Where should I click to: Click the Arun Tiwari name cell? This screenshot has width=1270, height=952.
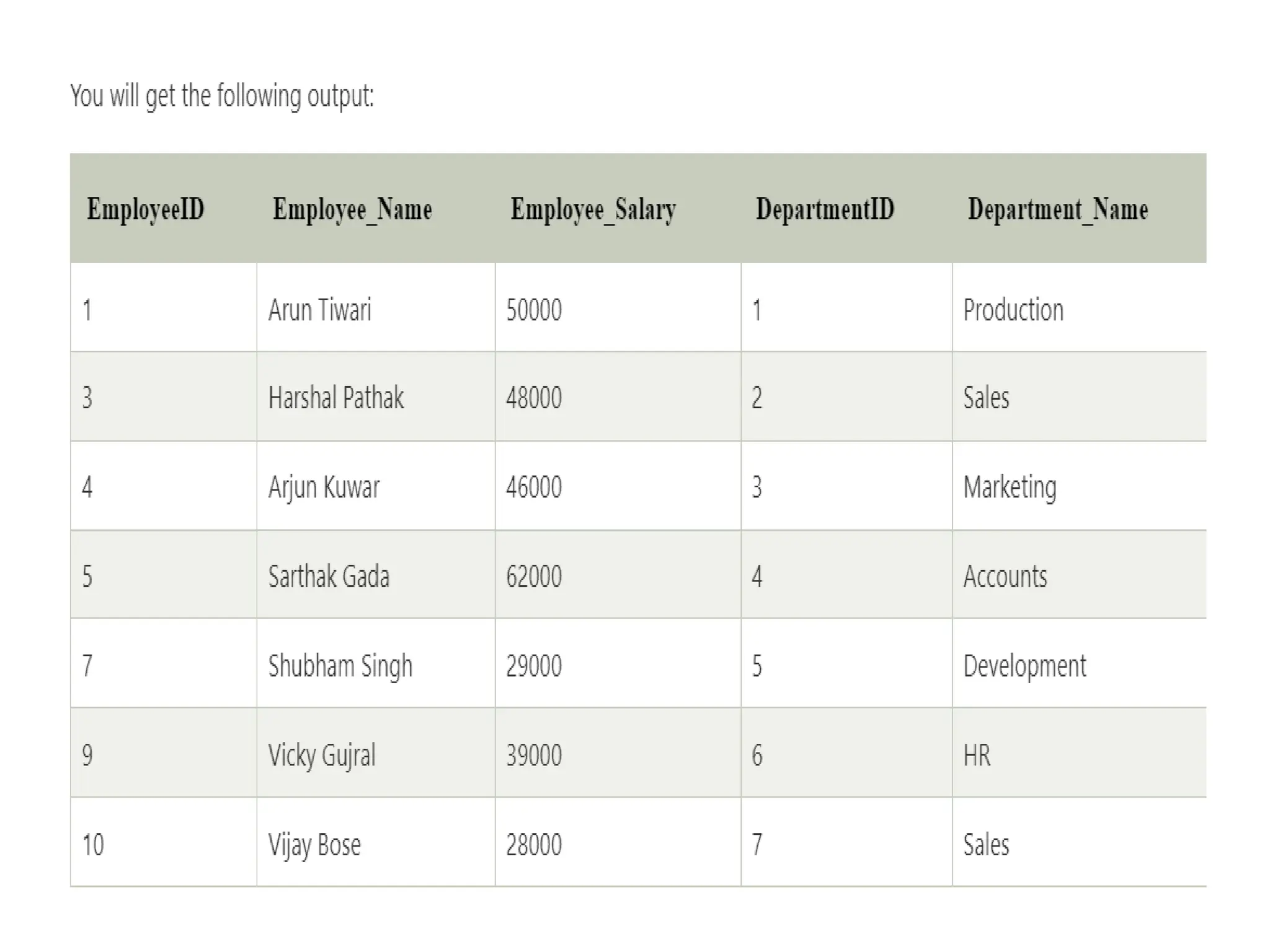(x=319, y=309)
